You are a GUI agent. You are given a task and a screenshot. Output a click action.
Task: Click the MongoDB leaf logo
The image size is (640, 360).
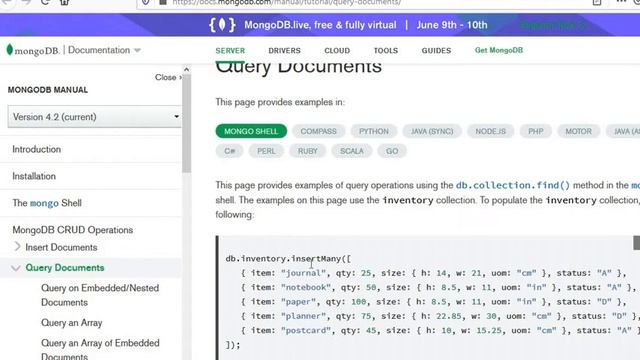click(10, 50)
